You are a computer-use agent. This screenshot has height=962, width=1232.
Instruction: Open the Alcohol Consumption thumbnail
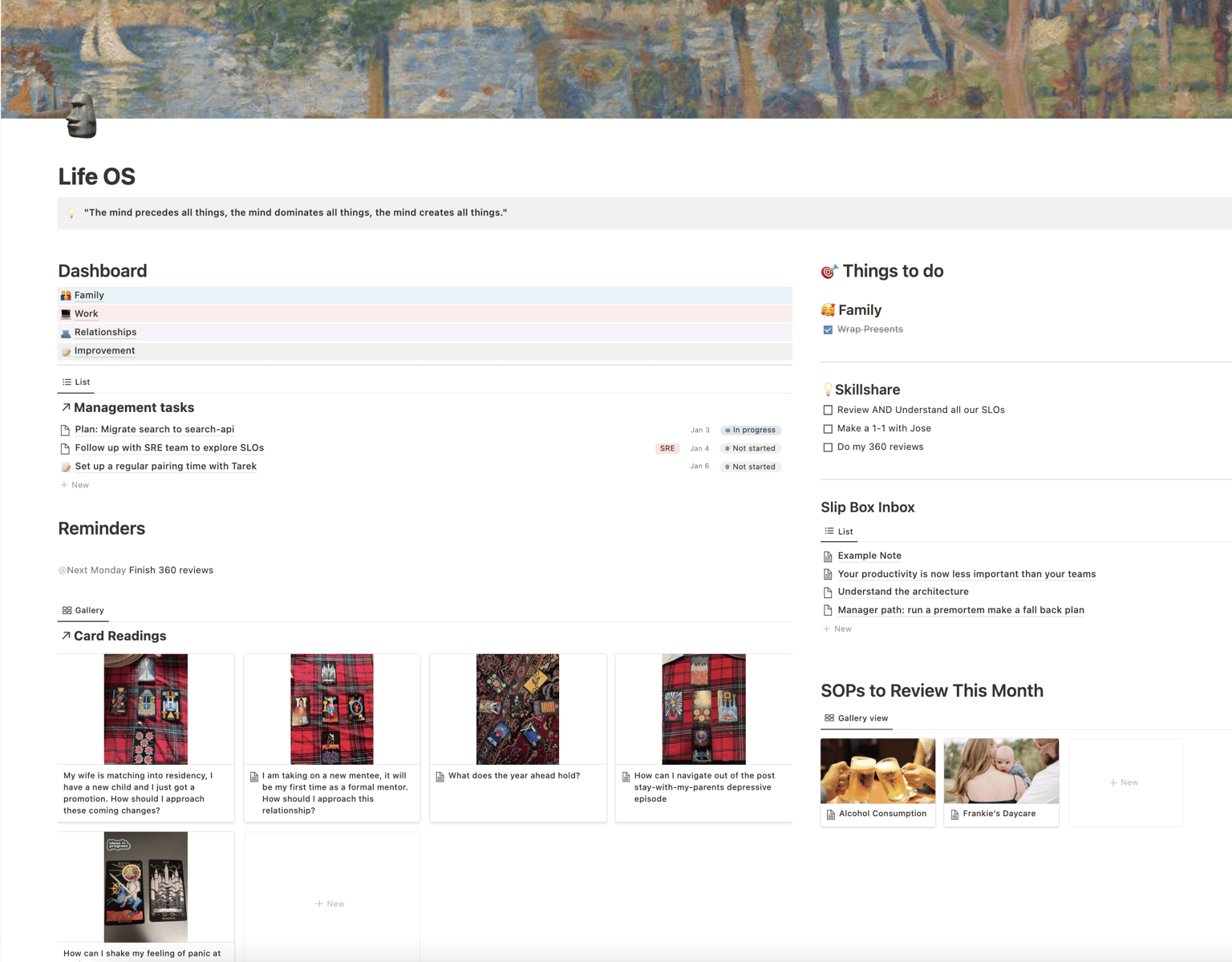[x=878, y=771]
